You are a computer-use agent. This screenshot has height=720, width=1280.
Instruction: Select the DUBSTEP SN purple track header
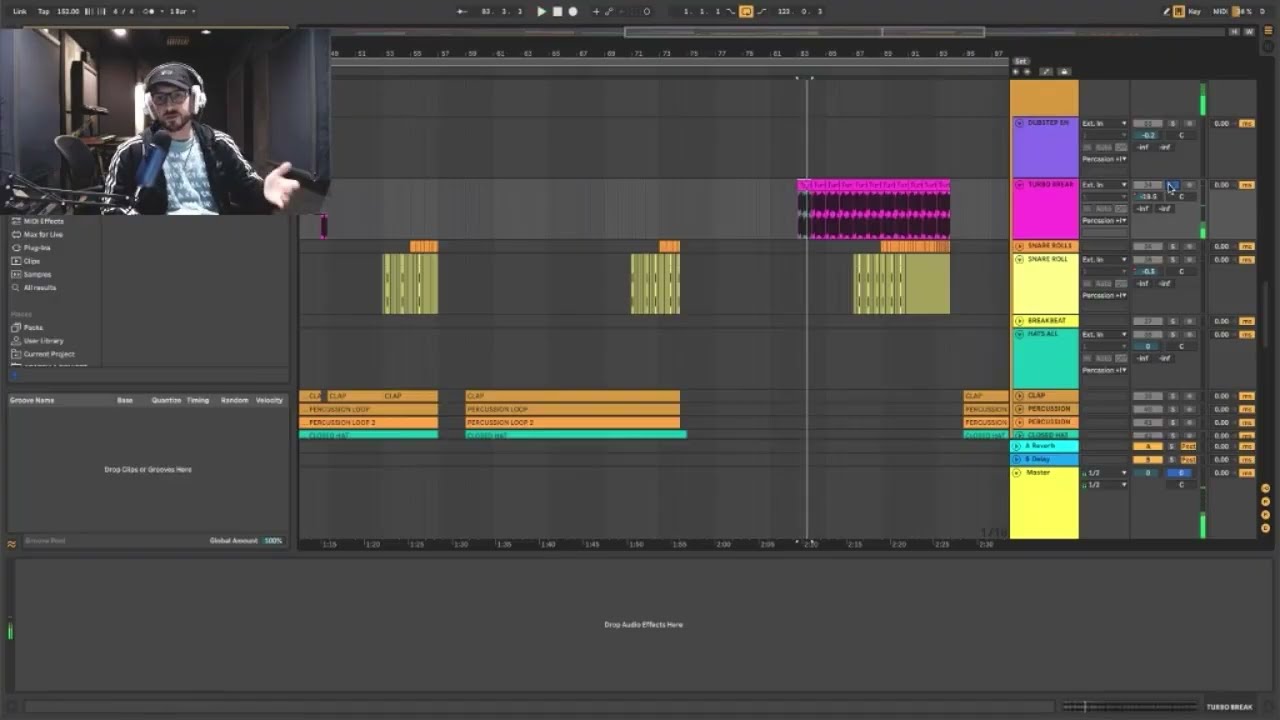pyautogui.click(x=1044, y=148)
